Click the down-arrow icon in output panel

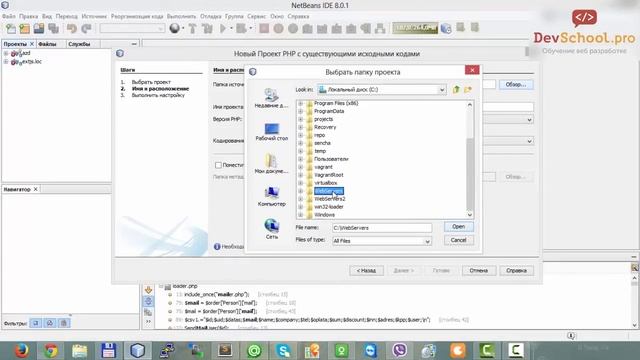[x=148, y=290]
